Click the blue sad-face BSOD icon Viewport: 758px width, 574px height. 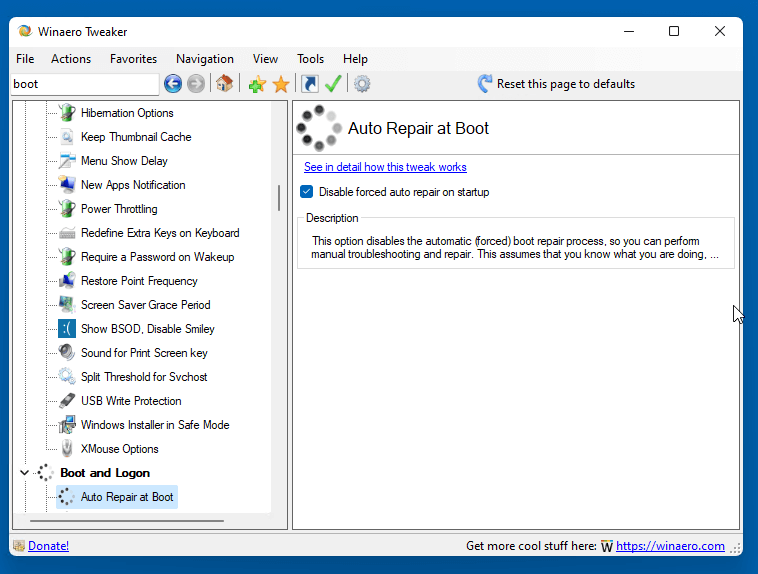(67, 329)
